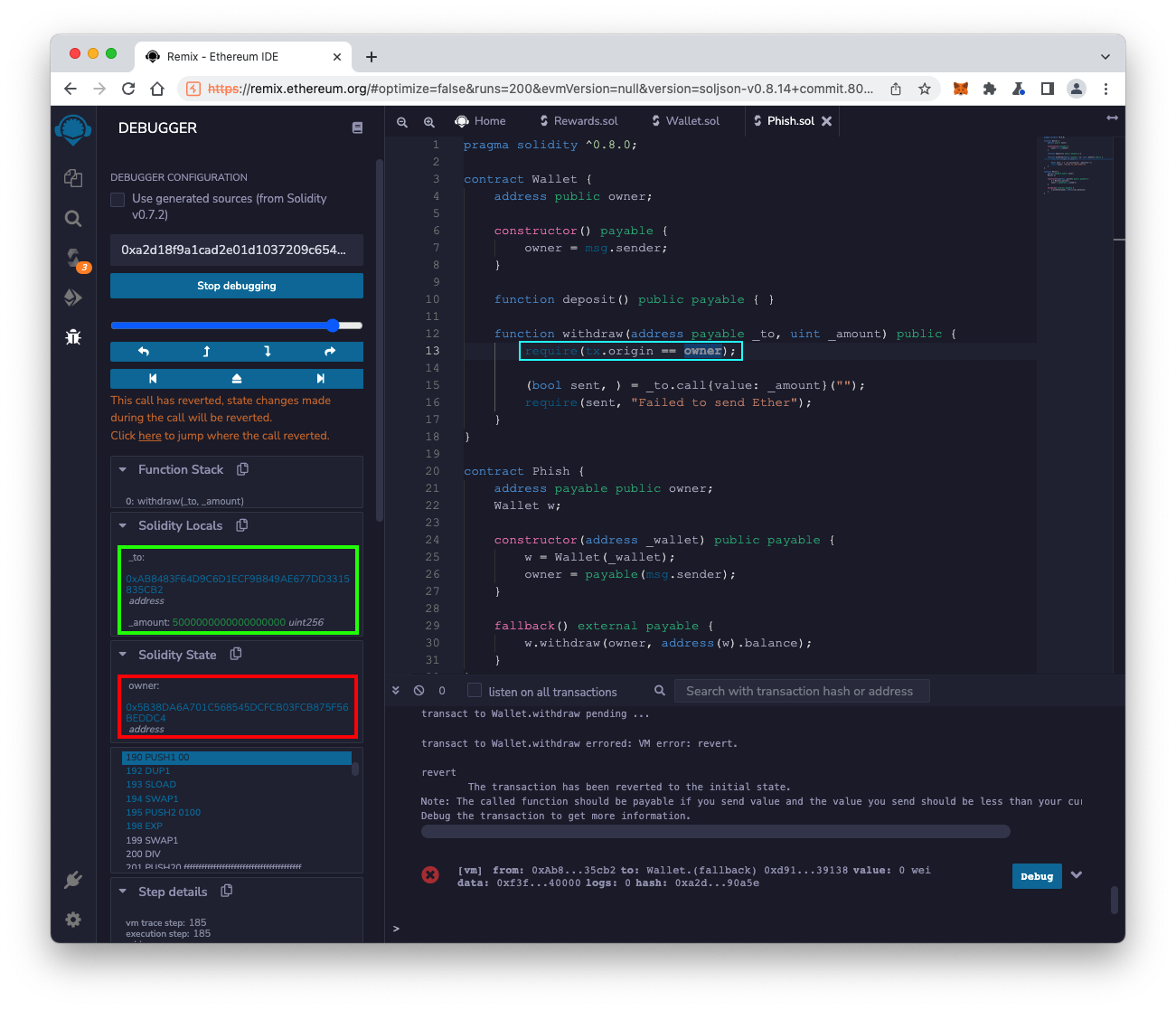Jump to the next breakpoint
This screenshot has height=1010, width=1176.
[x=321, y=379]
